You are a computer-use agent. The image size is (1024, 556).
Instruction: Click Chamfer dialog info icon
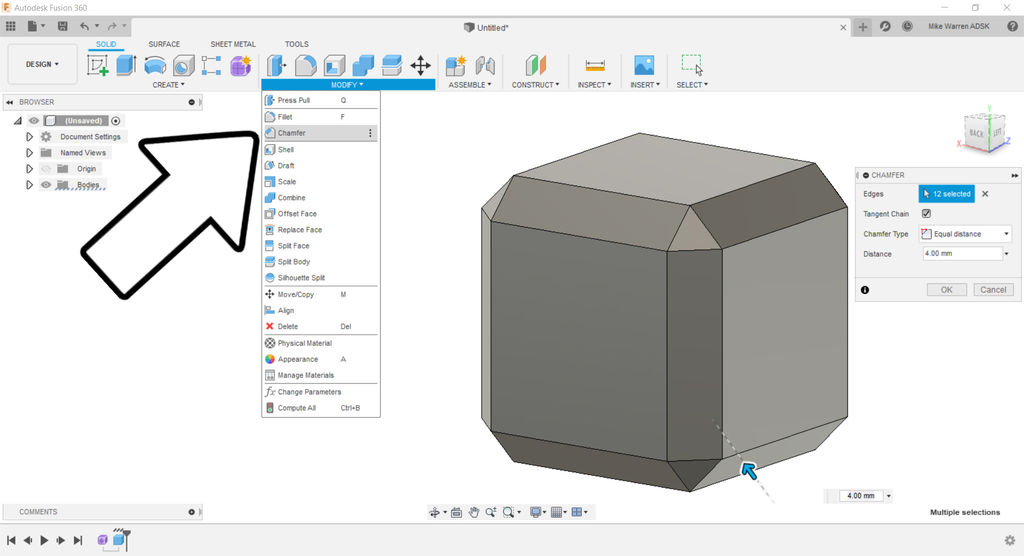click(865, 290)
